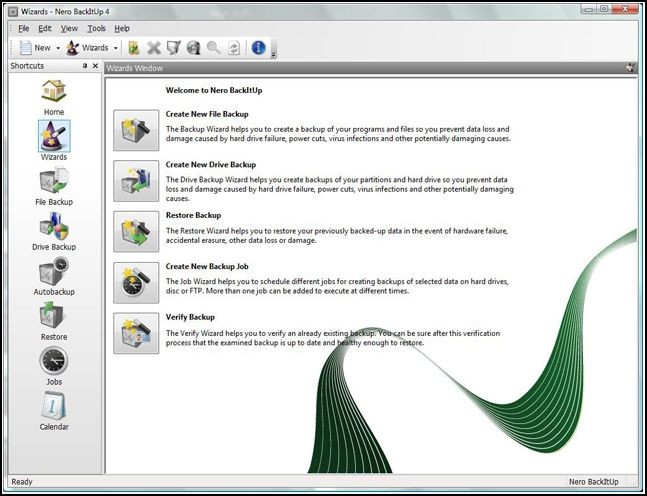Select the Wizards shortcut icon
The image size is (647, 496).
54,136
